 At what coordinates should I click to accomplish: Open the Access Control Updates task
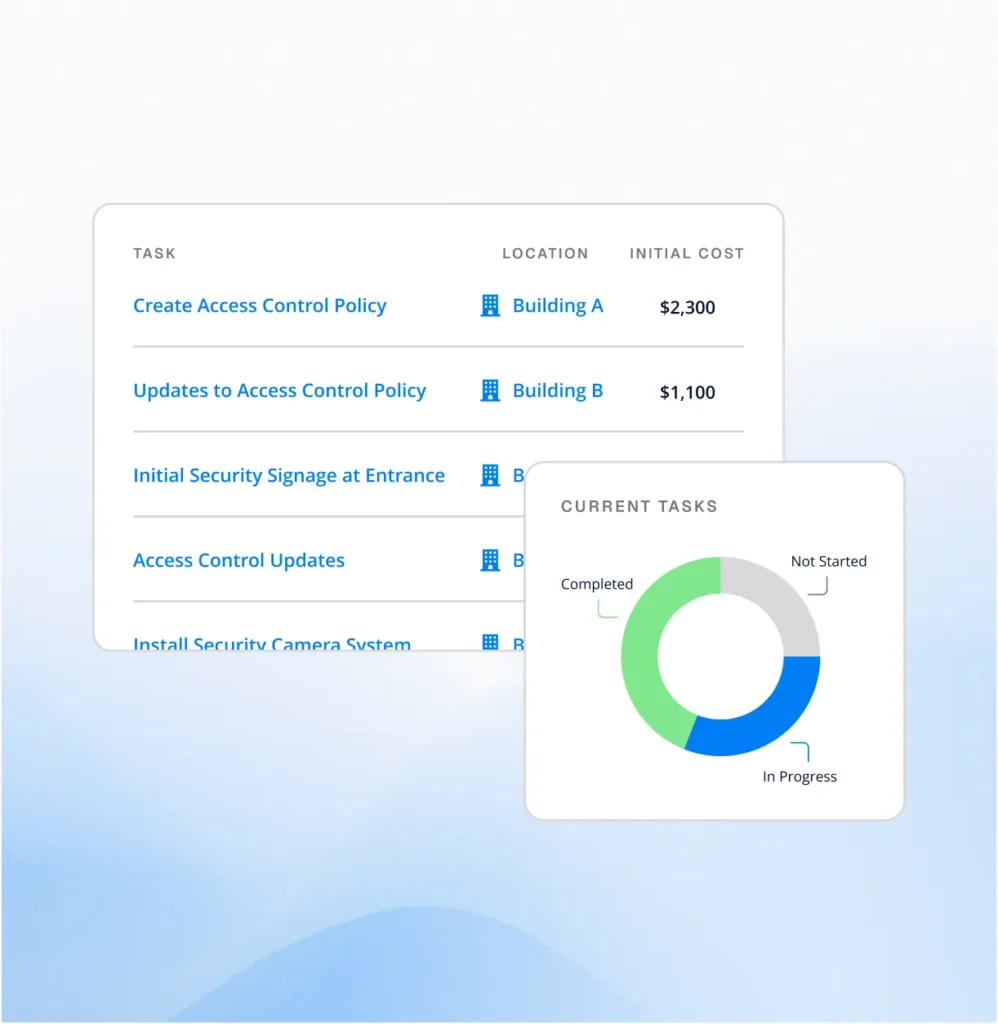tap(239, 560)
